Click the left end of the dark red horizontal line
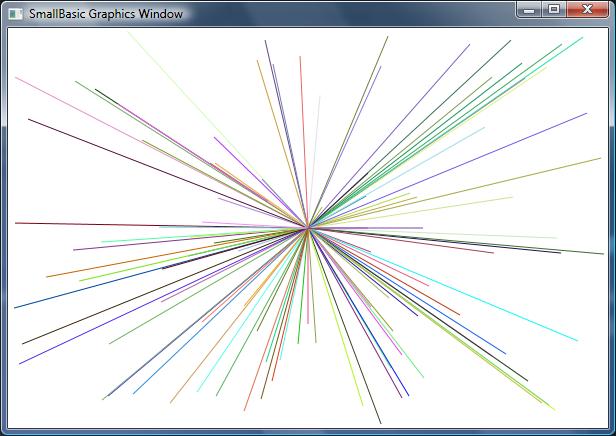616x436 pixels. point(16,223)
